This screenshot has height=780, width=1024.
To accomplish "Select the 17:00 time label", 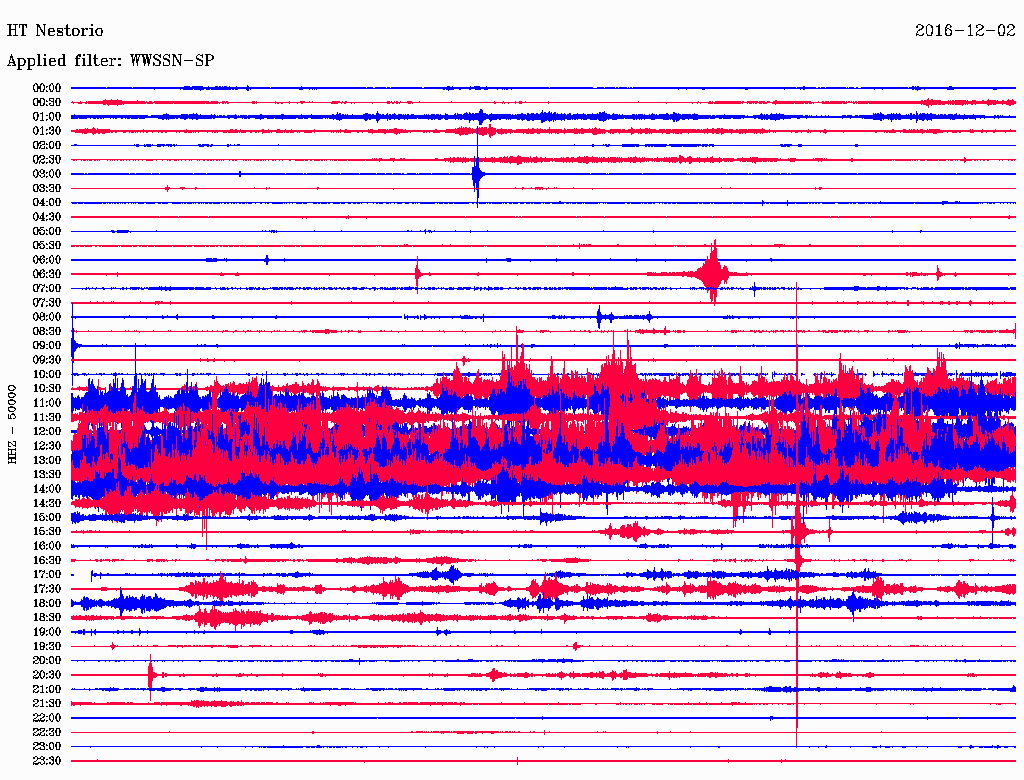I will point(47,574).
